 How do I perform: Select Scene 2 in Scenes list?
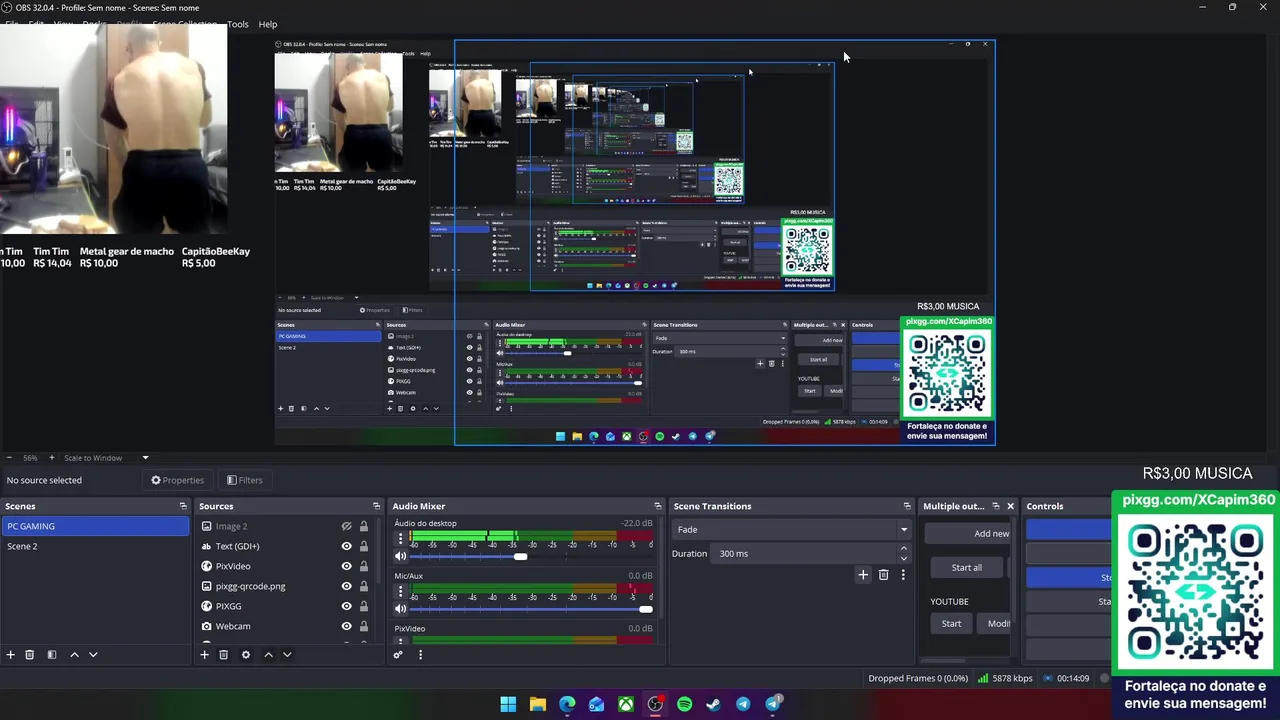tap(95, 546)
